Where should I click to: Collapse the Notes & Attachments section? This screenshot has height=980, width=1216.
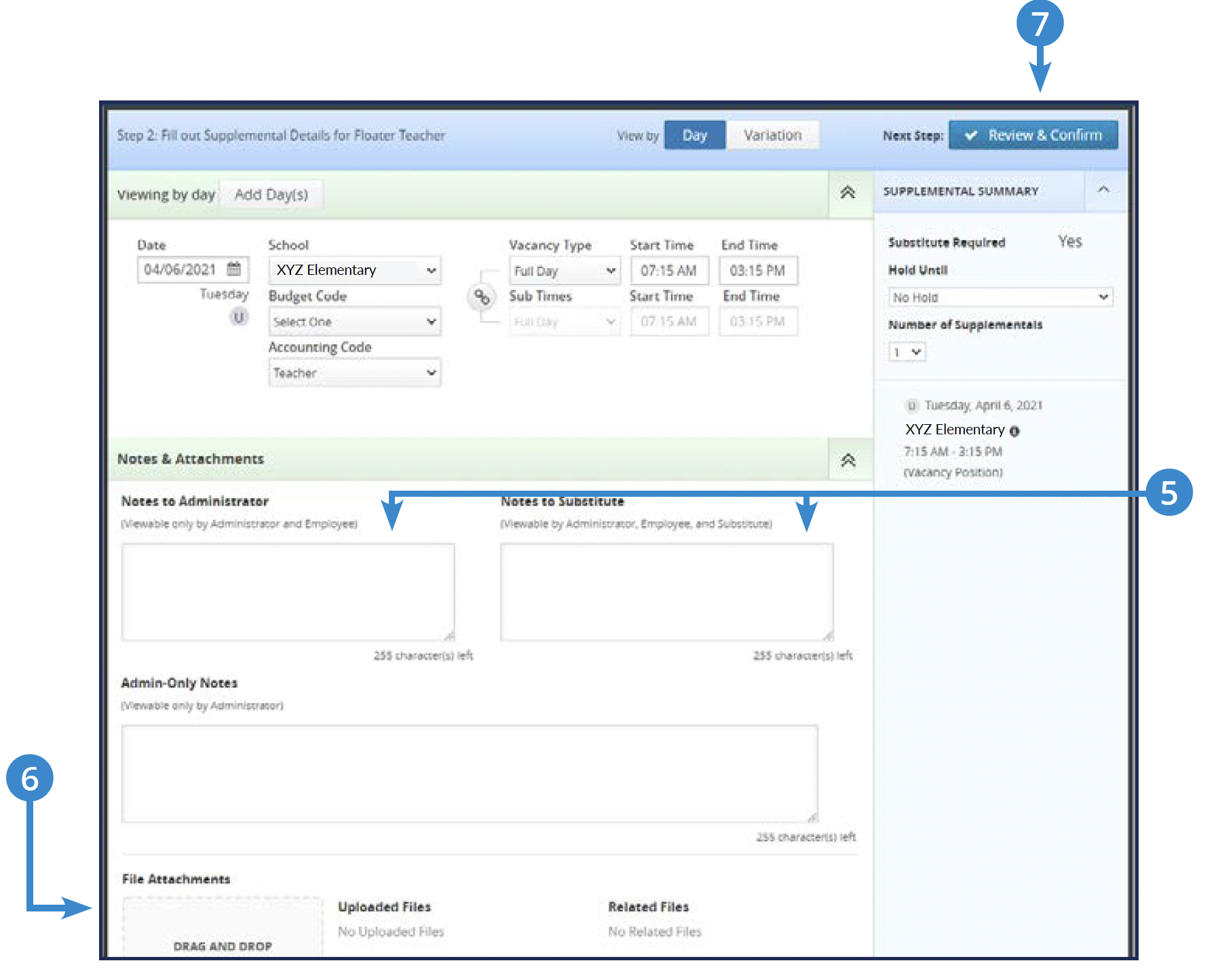[x=848, y=460]
